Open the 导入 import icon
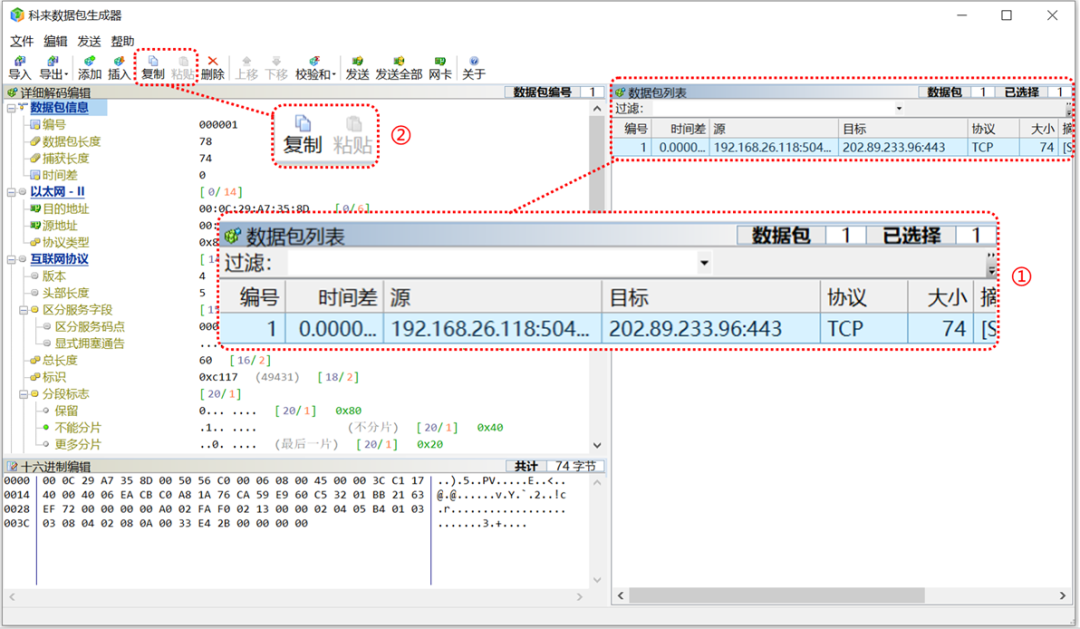1080x629 pixels. (17, 65)
